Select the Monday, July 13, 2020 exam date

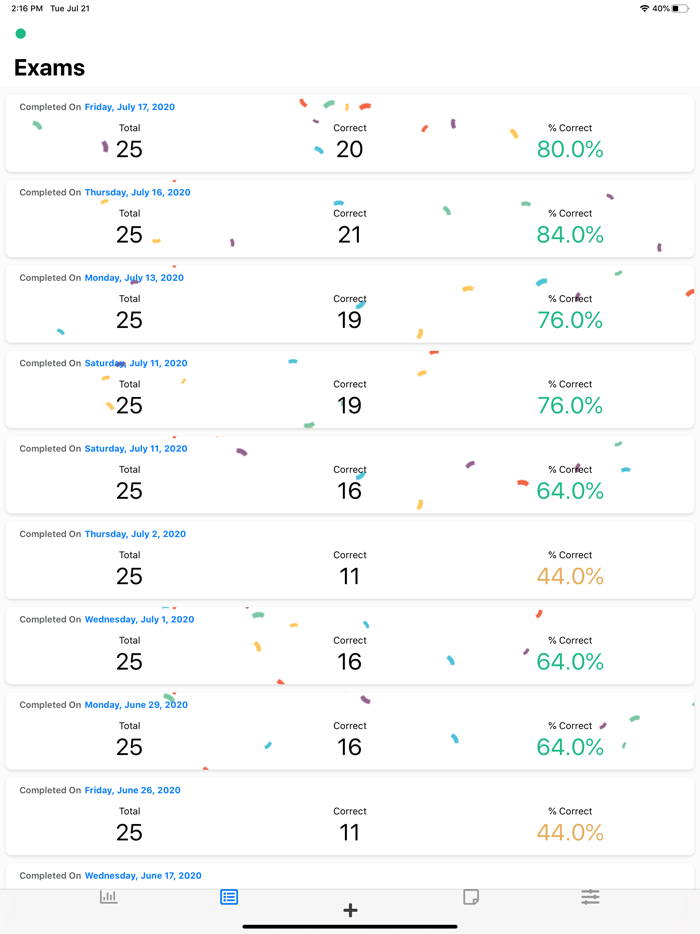(134, 278)
